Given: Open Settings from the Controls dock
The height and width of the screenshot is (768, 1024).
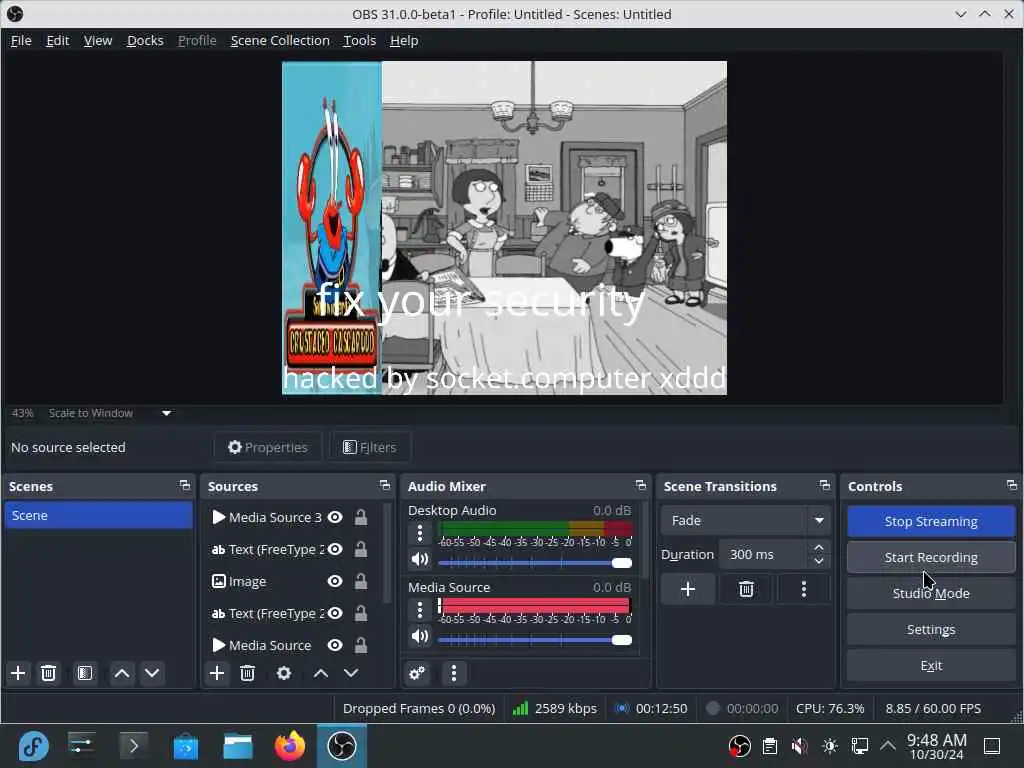Looking at the screenshot, I should pyautogui.click(x=931, y=629).
